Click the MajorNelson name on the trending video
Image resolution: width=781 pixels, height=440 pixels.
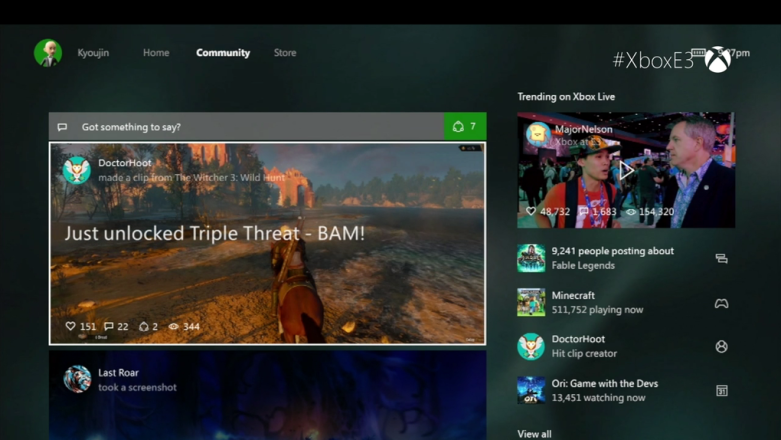pos(584,129)
